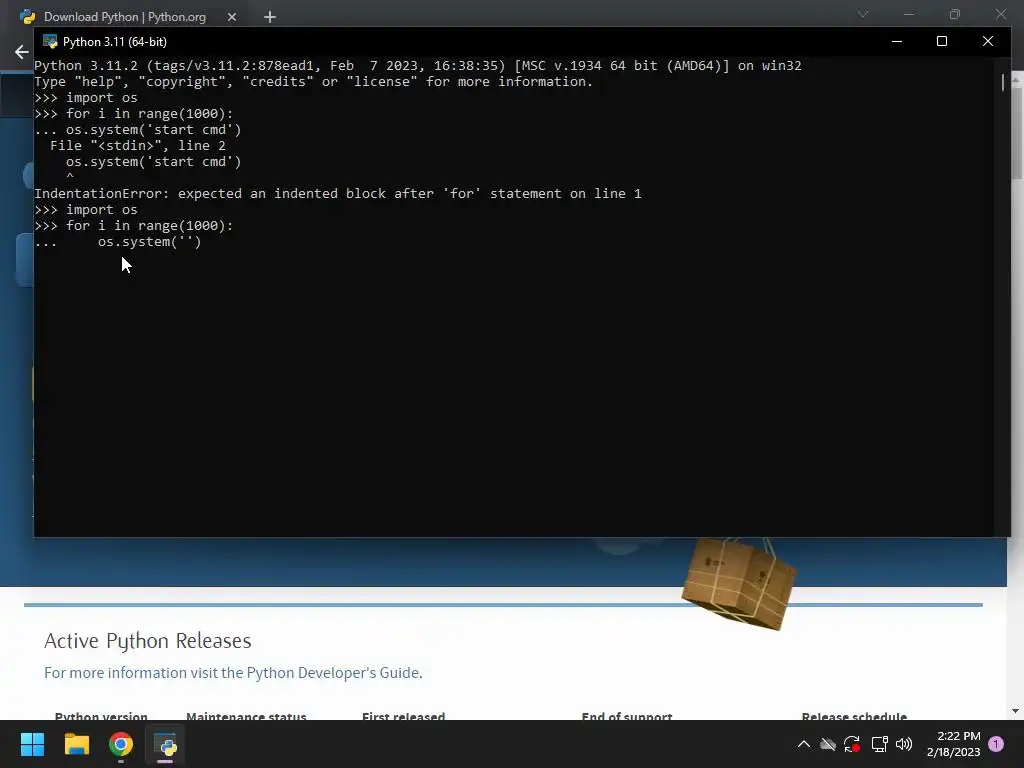The image size is (1024, 768).
Task: Go back in the Chrome browser
Action: point(22,52)
